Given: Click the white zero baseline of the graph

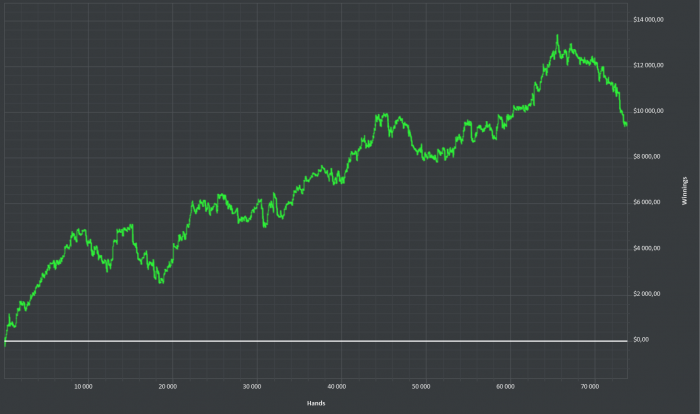Looking at the screenshot, I should coord(316,341).
